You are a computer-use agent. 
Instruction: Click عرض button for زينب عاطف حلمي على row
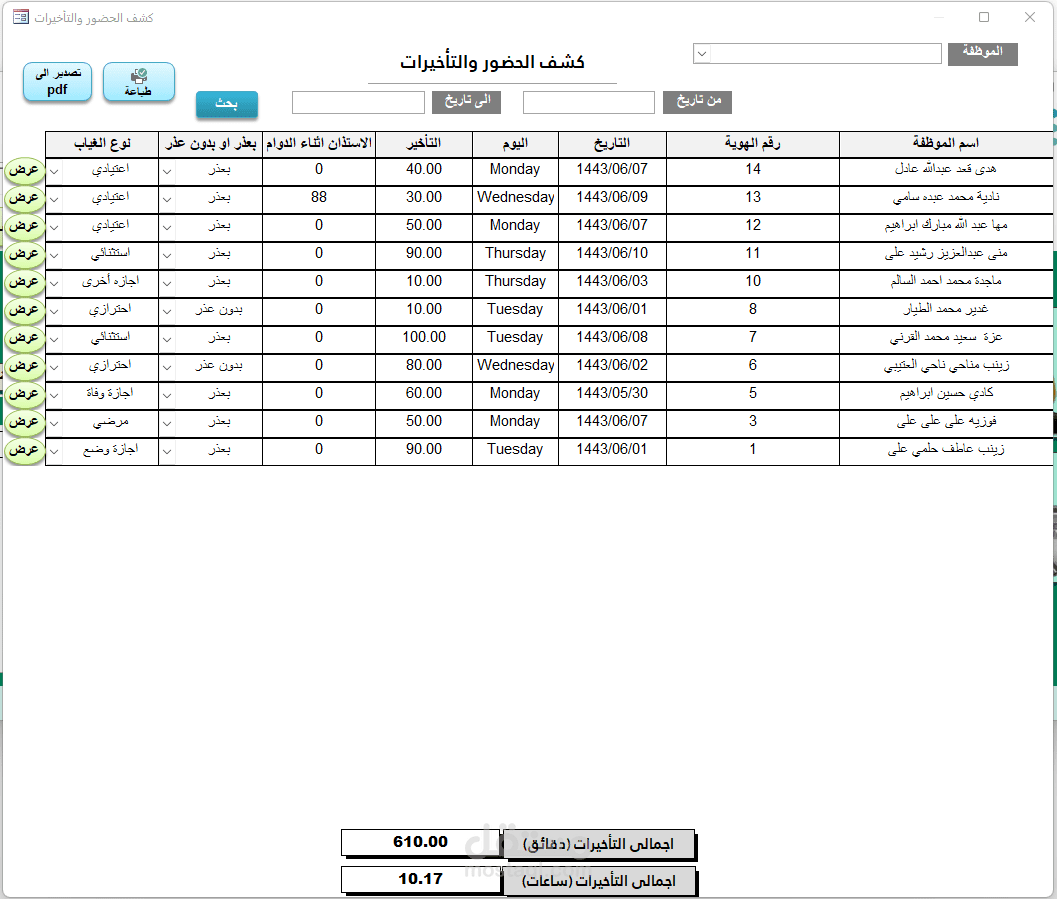24,450
